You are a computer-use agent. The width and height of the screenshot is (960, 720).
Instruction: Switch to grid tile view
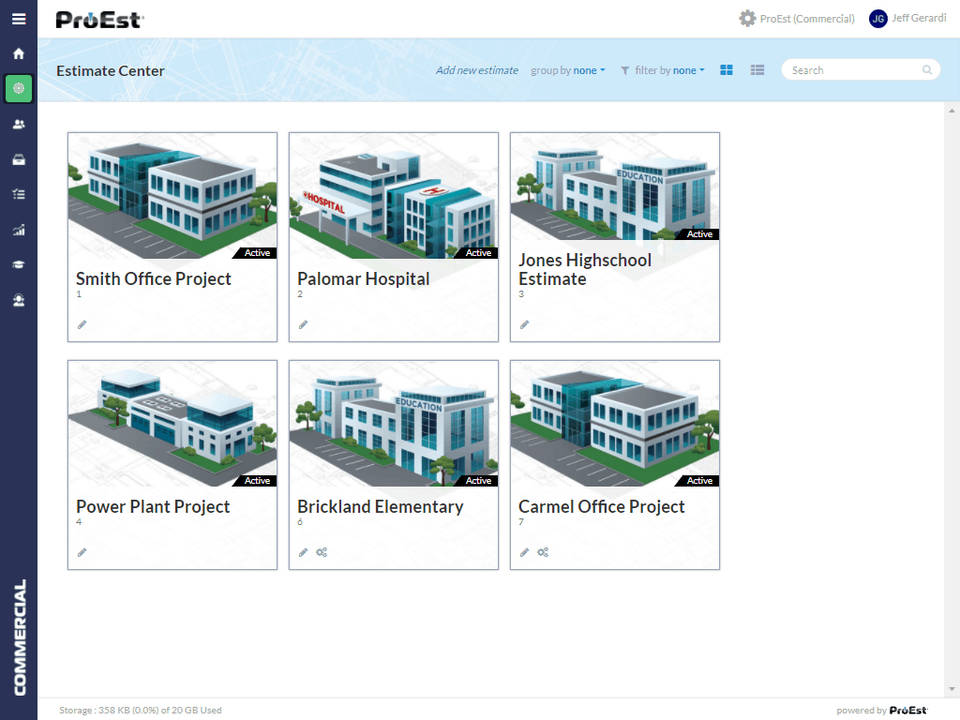[727, 70]
